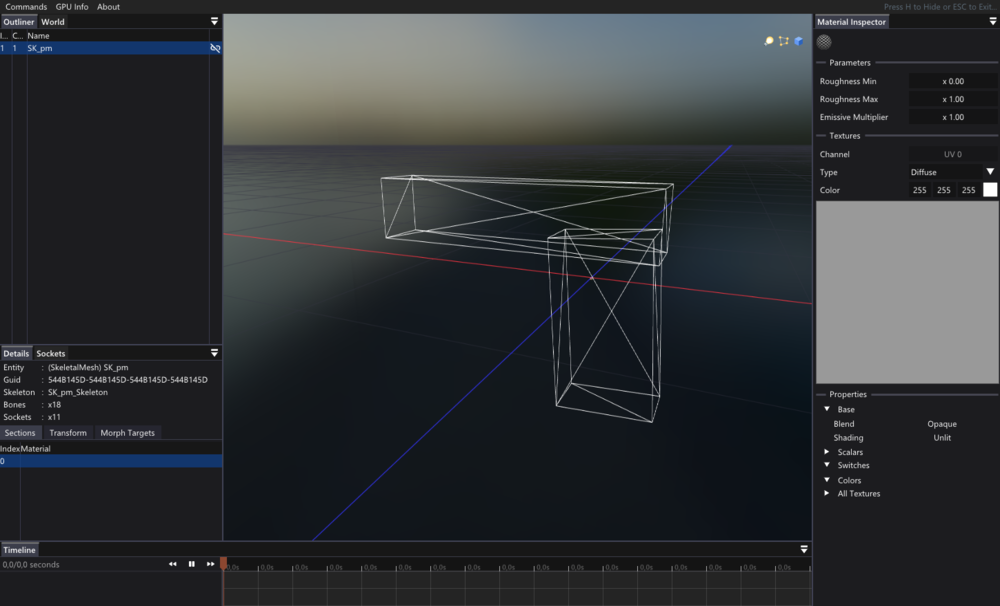Image resolution: width=1000 pixels, height=606 pixels.
Task: Pause the timeline playback
Action: tap(191, 563)
